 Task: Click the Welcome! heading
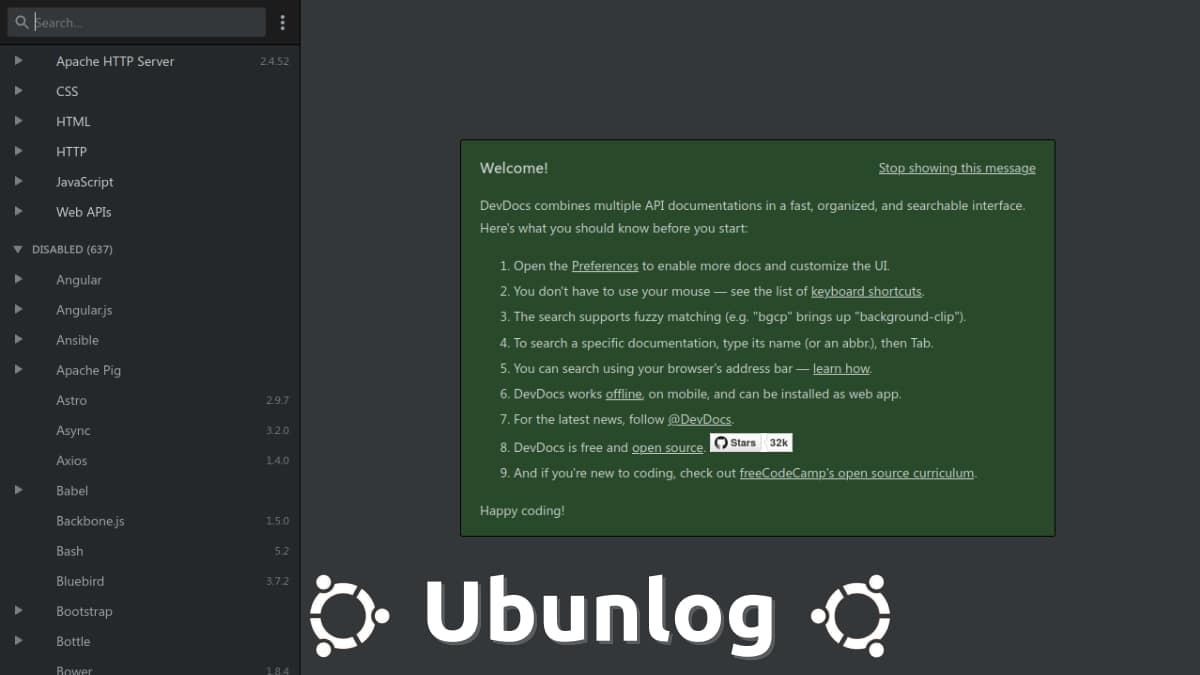[514, 168]
